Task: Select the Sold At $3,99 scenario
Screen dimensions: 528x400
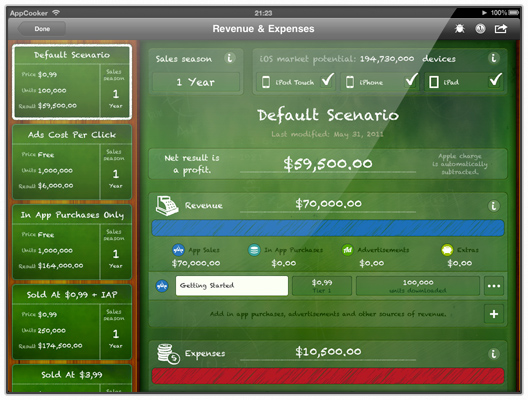Action: [x=72, y=378]
